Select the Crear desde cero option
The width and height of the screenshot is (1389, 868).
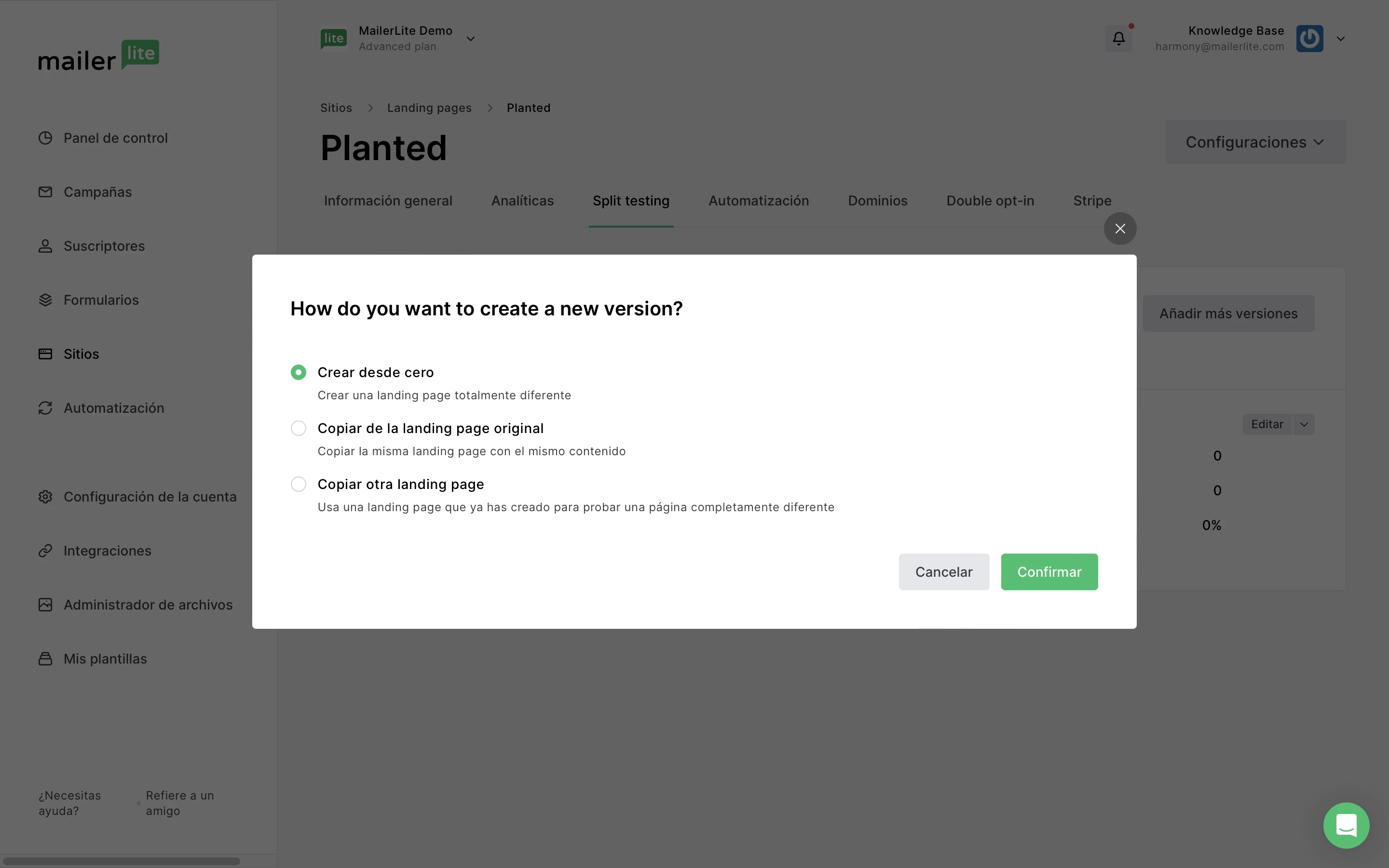pyautogui.click(x=299, y=373)
